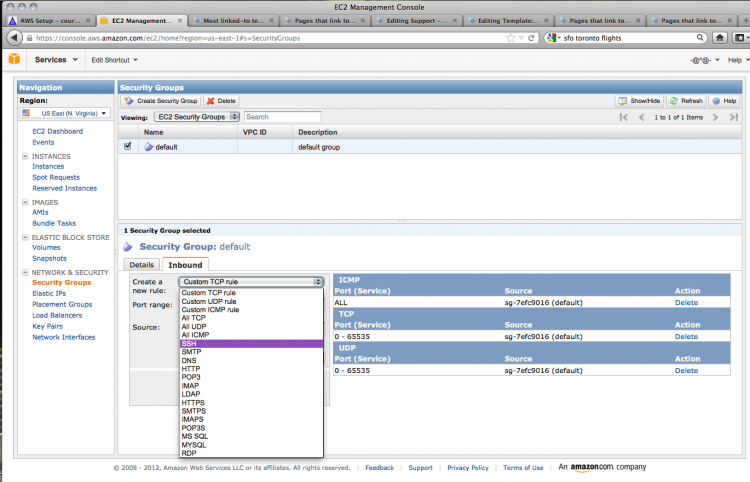750x482 pixels.
Task: Open the region selector US East (N. Virginia)
Action: (x=65, y=113)
